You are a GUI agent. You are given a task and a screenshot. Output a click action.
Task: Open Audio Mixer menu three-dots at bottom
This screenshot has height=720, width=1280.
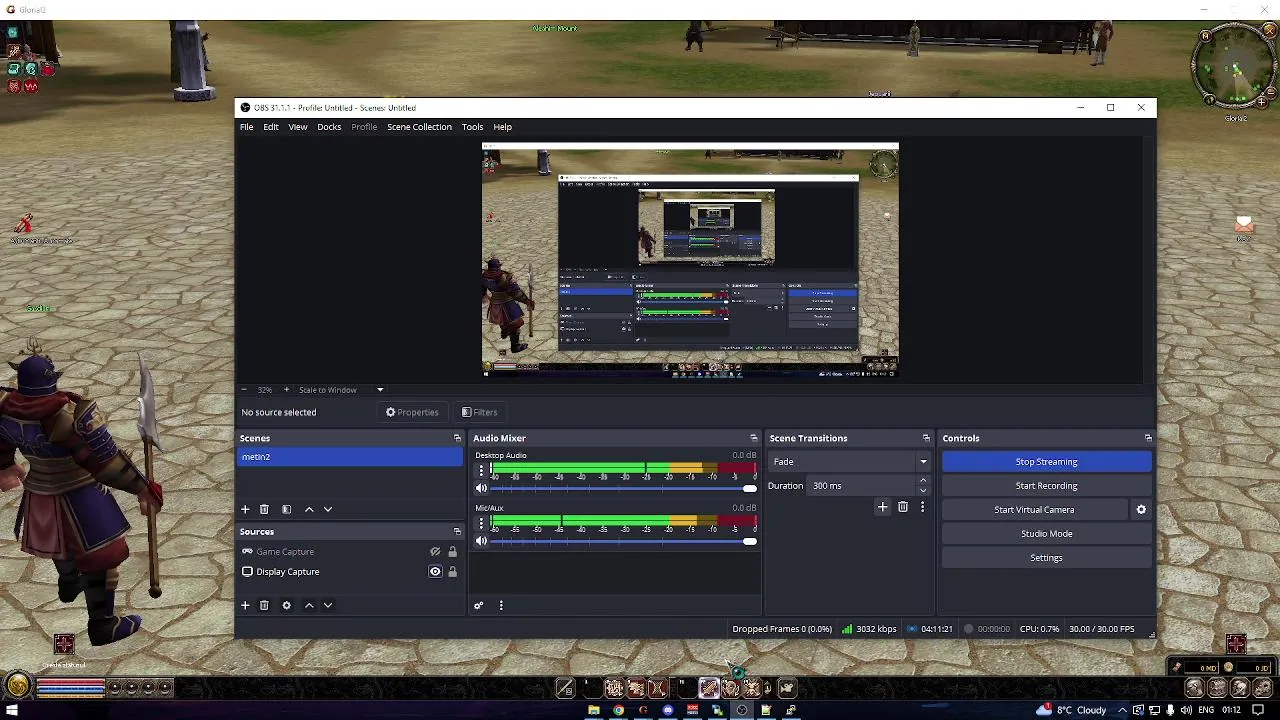[501, 605]
